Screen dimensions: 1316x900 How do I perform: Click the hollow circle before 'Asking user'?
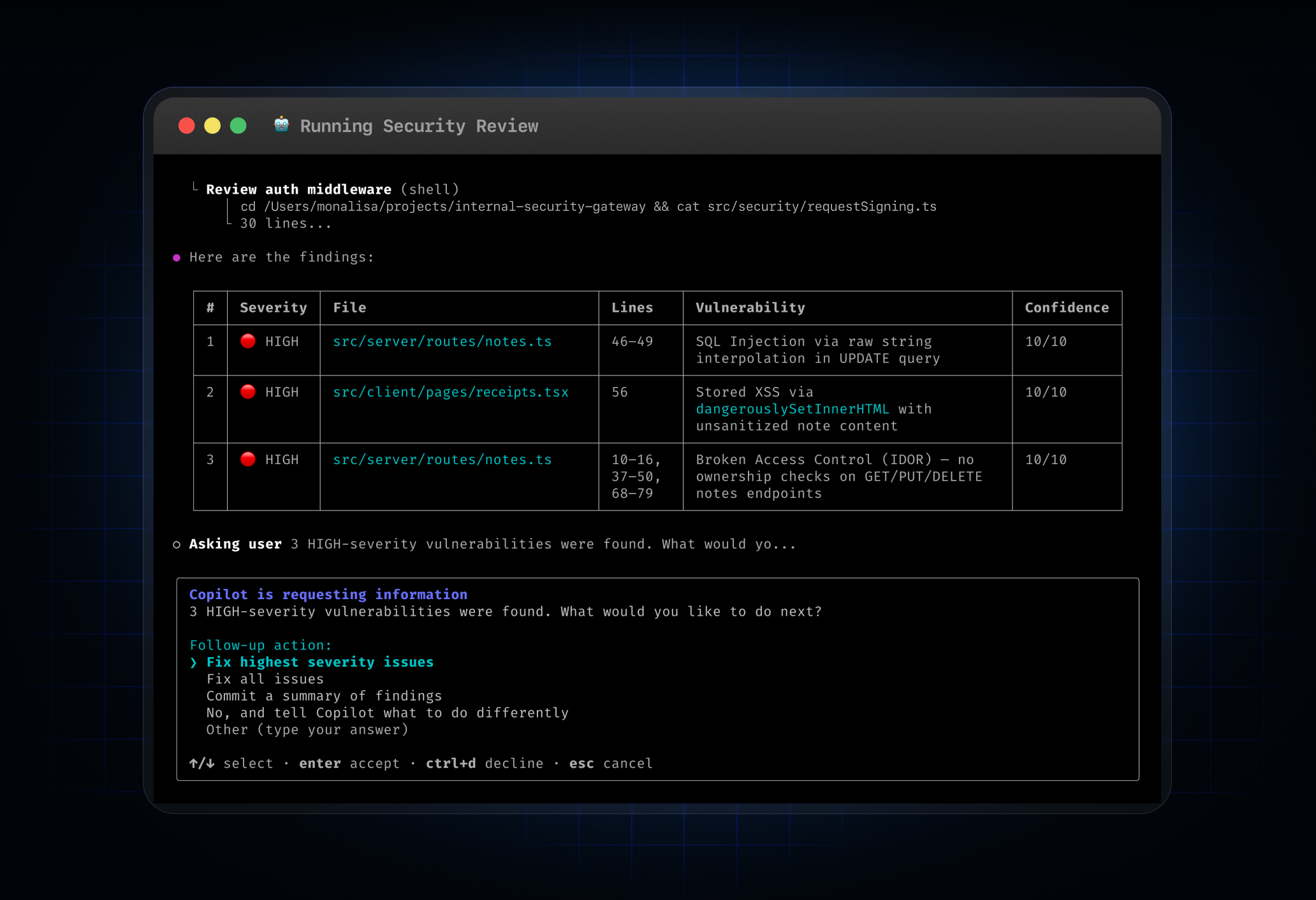click(x=177, y=544)
